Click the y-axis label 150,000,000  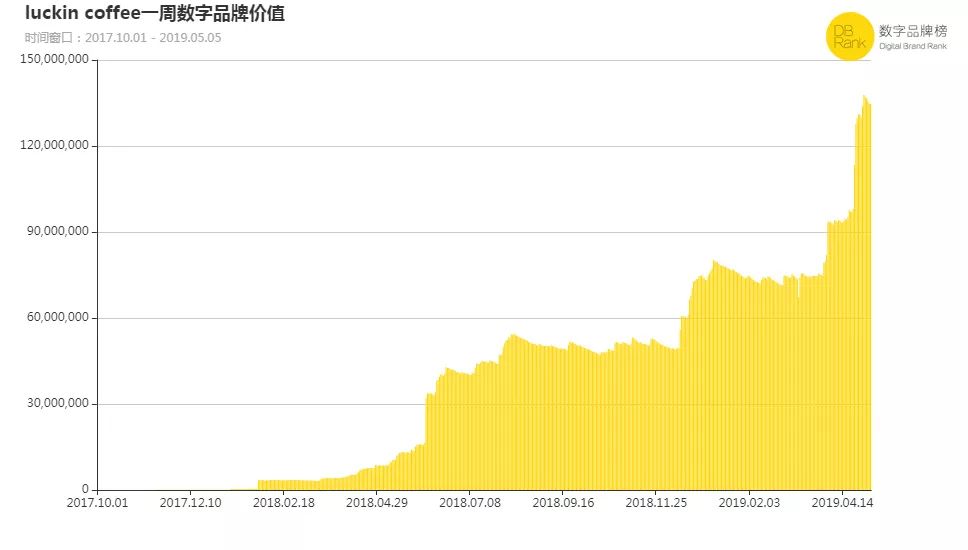[x=54, y=59]
